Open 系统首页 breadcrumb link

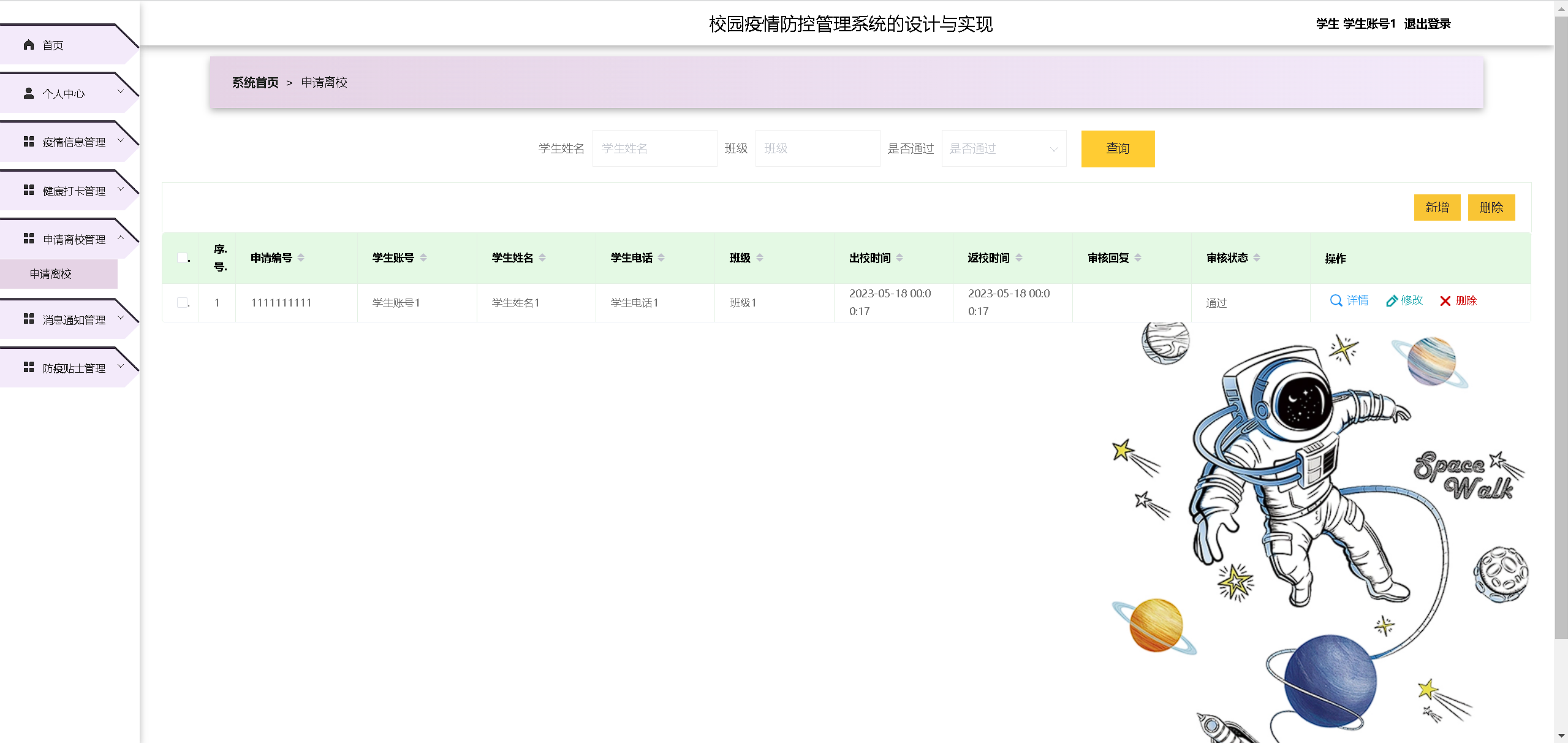pos(255,82)
